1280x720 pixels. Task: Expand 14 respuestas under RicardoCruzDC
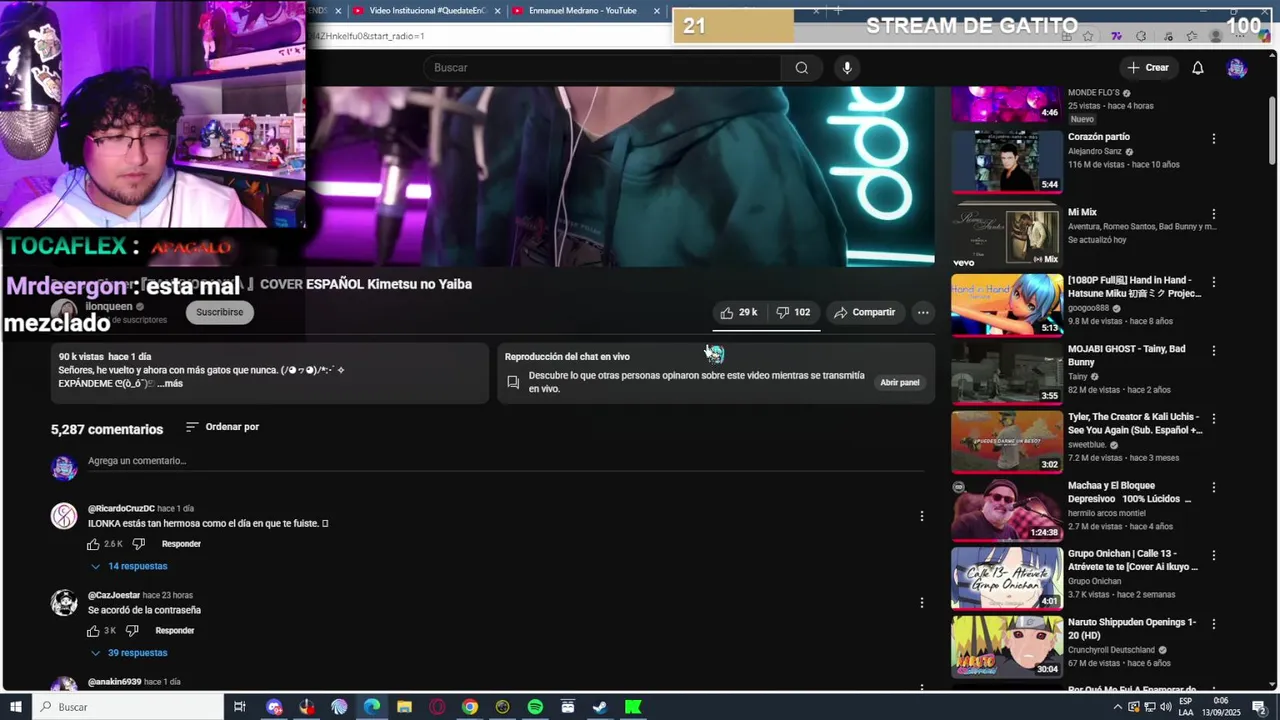click(x=129, y=566)
